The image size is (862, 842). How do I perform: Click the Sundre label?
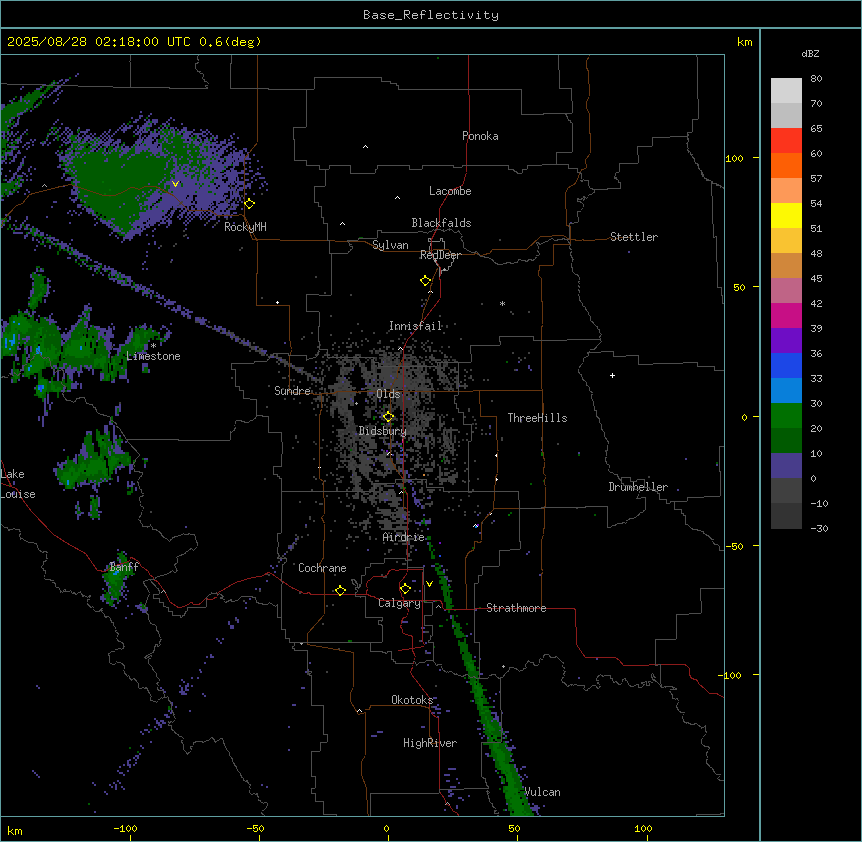coord(292,391)
